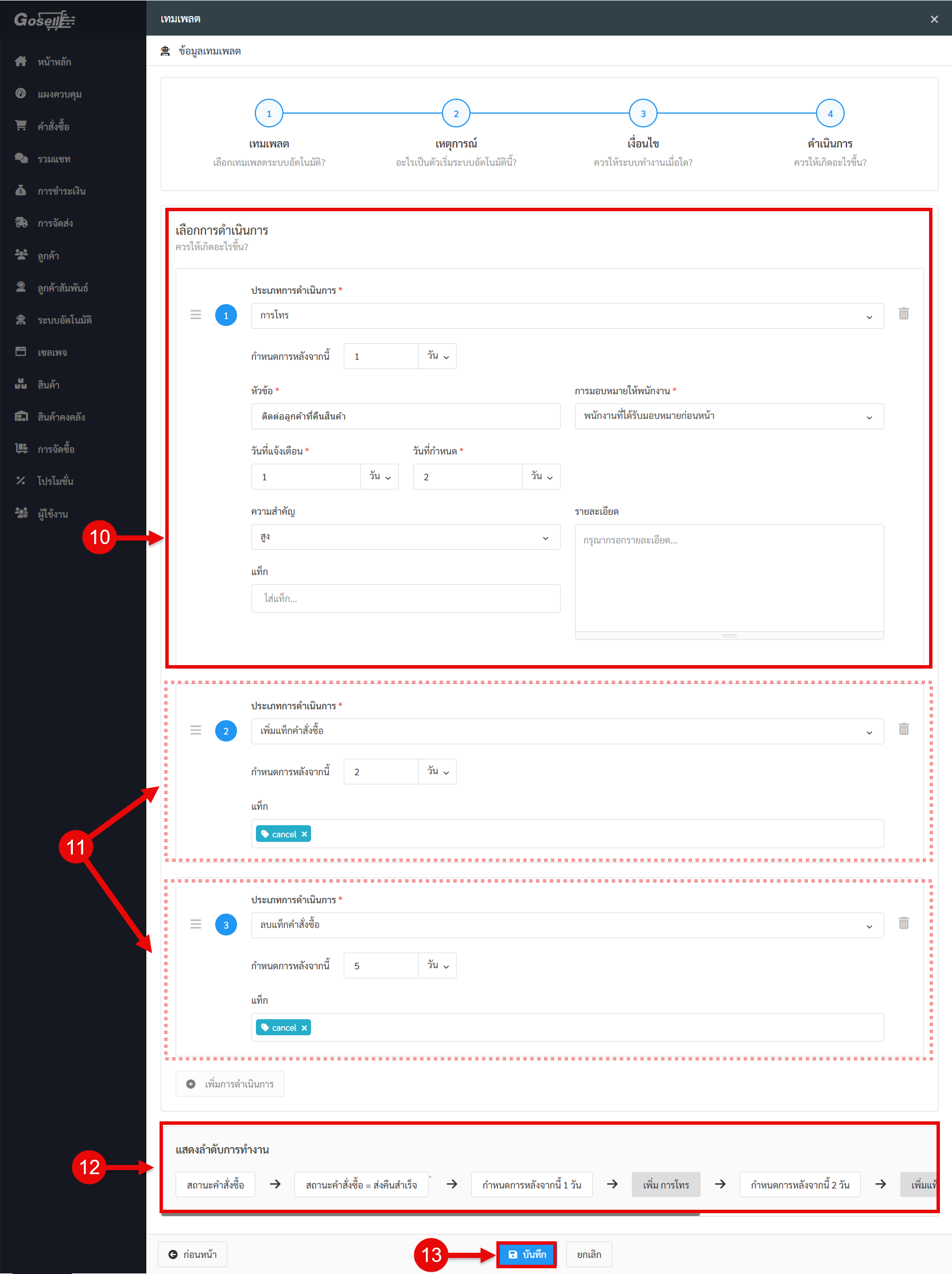The height and width of the screenshot is (1274, 952).
Task: Go to step 2 เหตุการณ์
Action: point(456,114)
